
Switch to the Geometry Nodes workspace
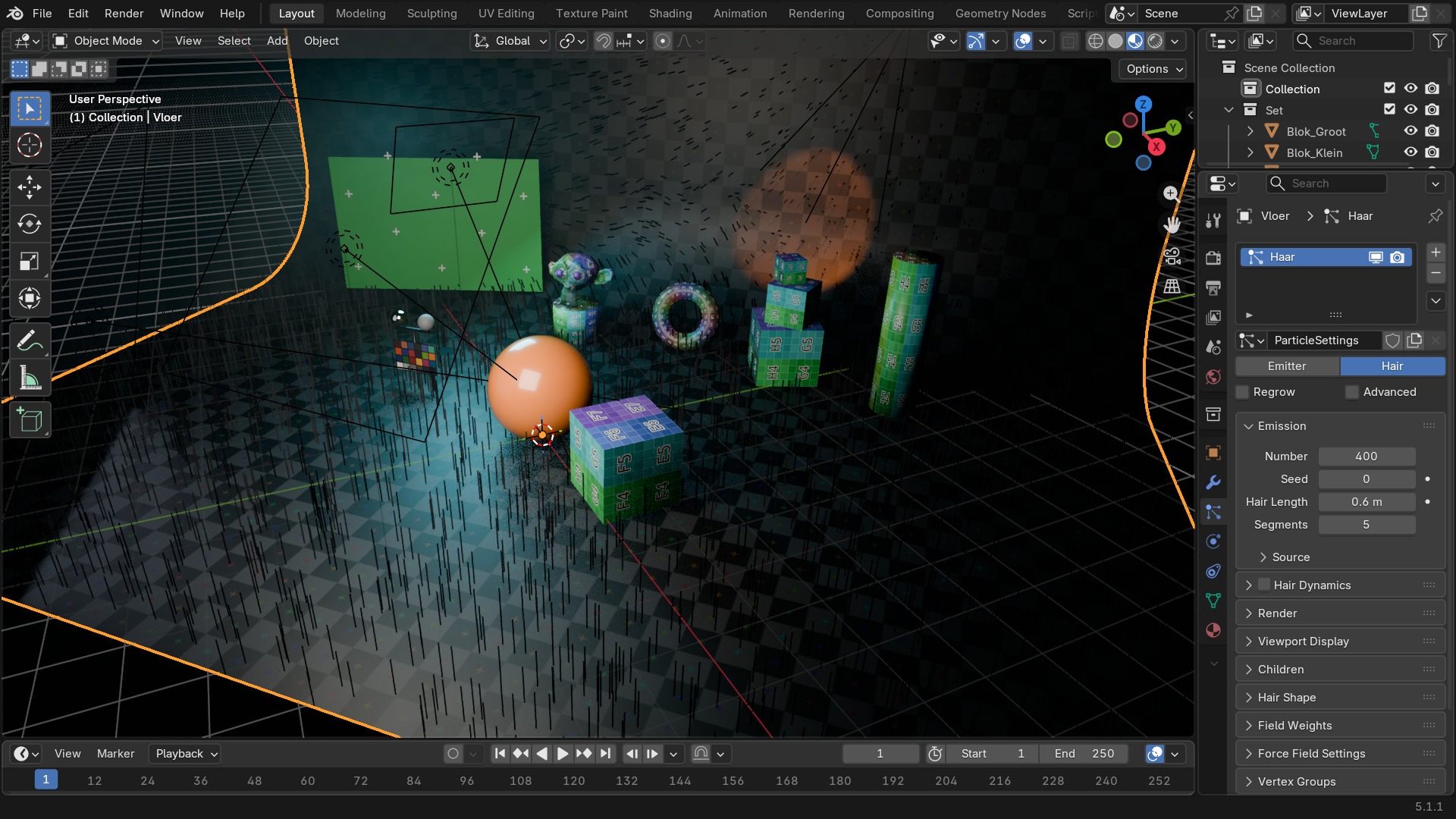(1000, 14)
